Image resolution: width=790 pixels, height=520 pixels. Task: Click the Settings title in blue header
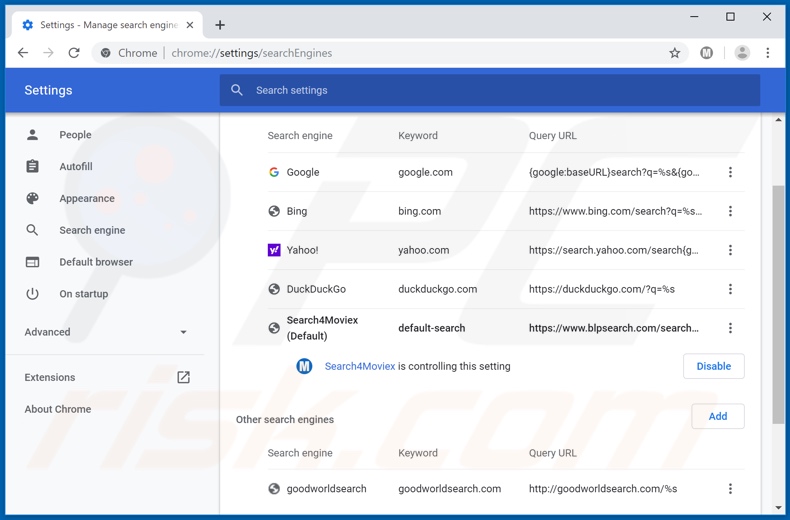click(48, 90)
